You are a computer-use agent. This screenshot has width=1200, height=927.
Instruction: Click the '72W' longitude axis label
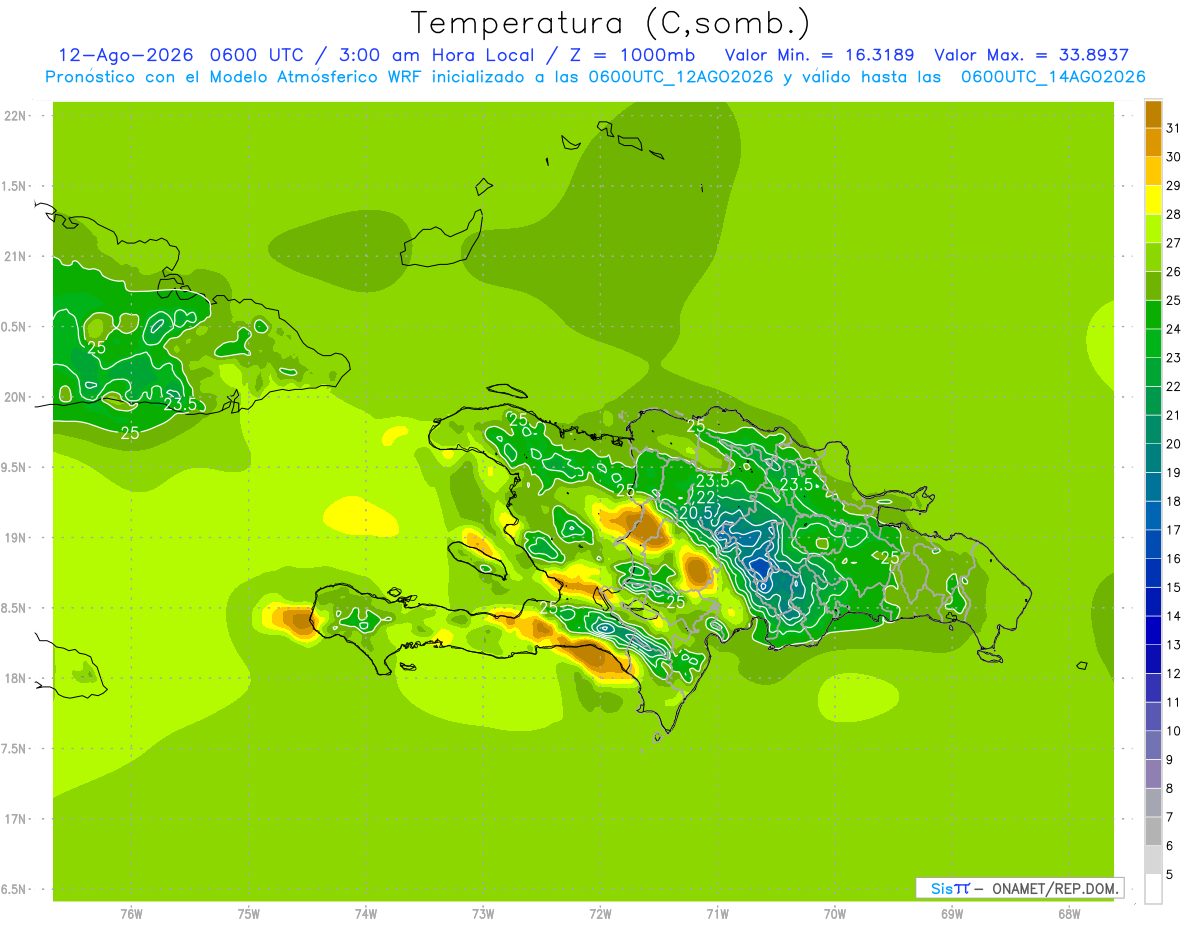600,914
